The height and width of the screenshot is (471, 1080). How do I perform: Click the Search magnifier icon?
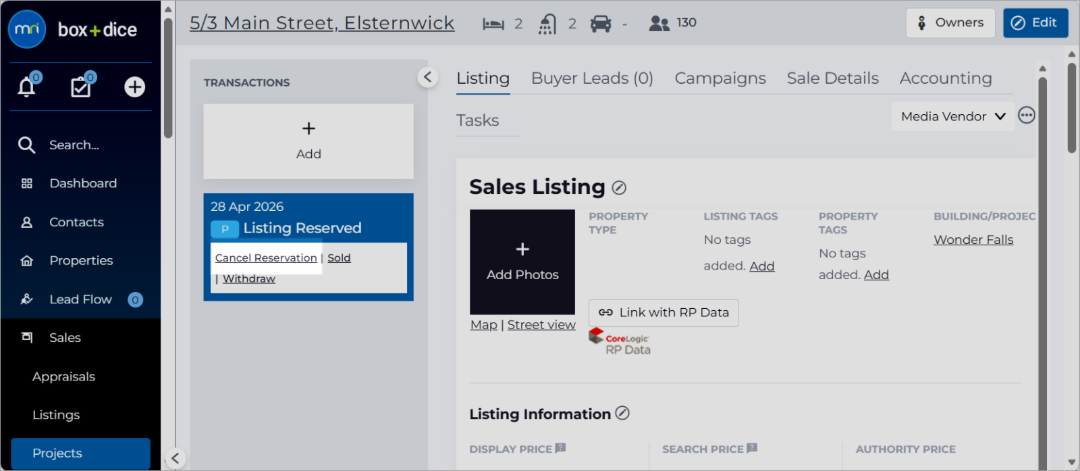click(x=26, y=145)
